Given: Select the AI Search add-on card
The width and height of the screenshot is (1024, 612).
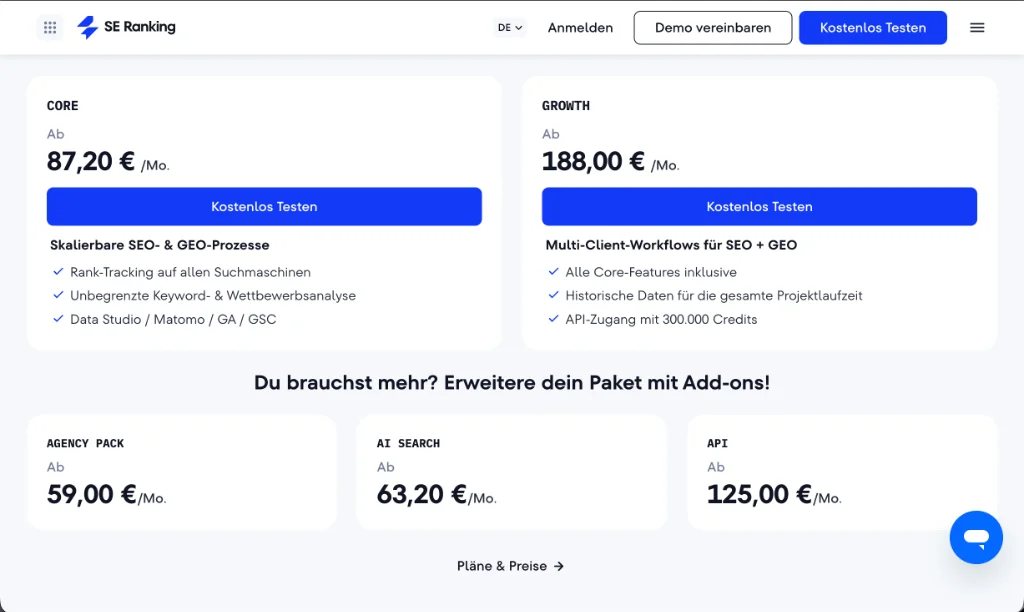Looking at the screenshot, I should [x=511, y=472].
